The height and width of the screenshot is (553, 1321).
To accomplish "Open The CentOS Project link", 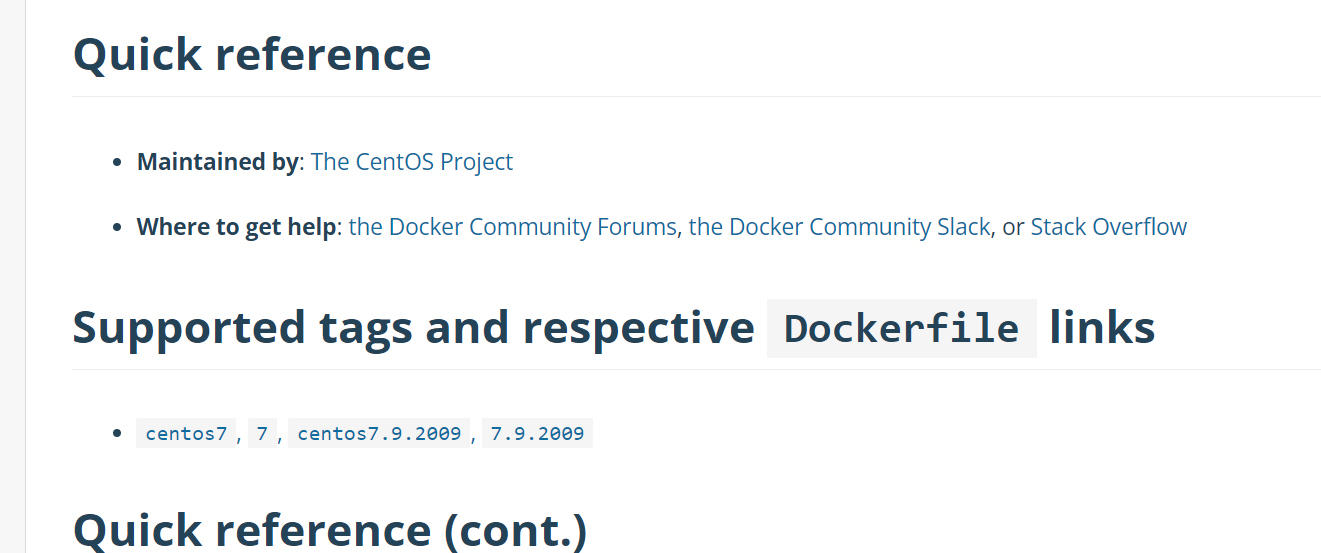I will [x=411, y=162].
